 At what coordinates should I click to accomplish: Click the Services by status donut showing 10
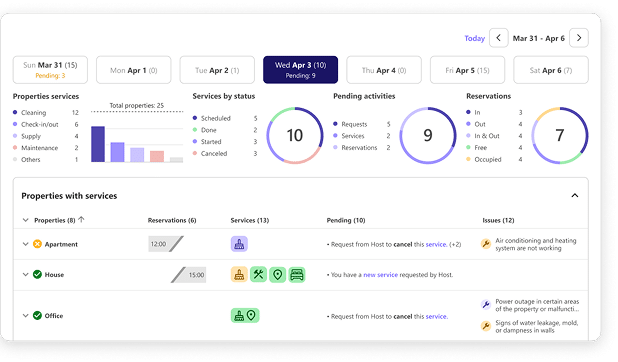295,135
